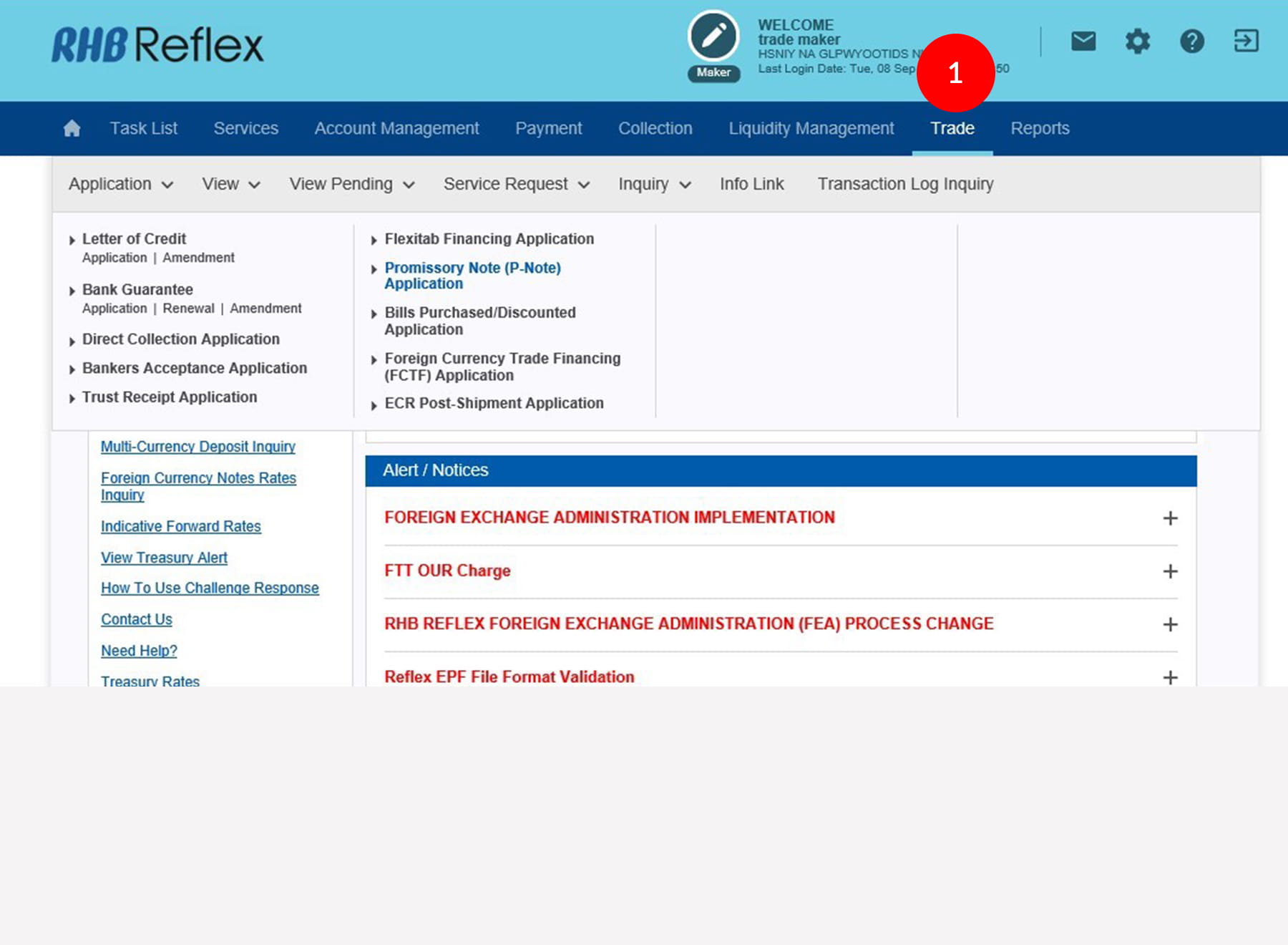1288x945 pixels.
Task: Expand Foreign Exchange Administration Implementation notice
Action: click(x=1170, y=518)
